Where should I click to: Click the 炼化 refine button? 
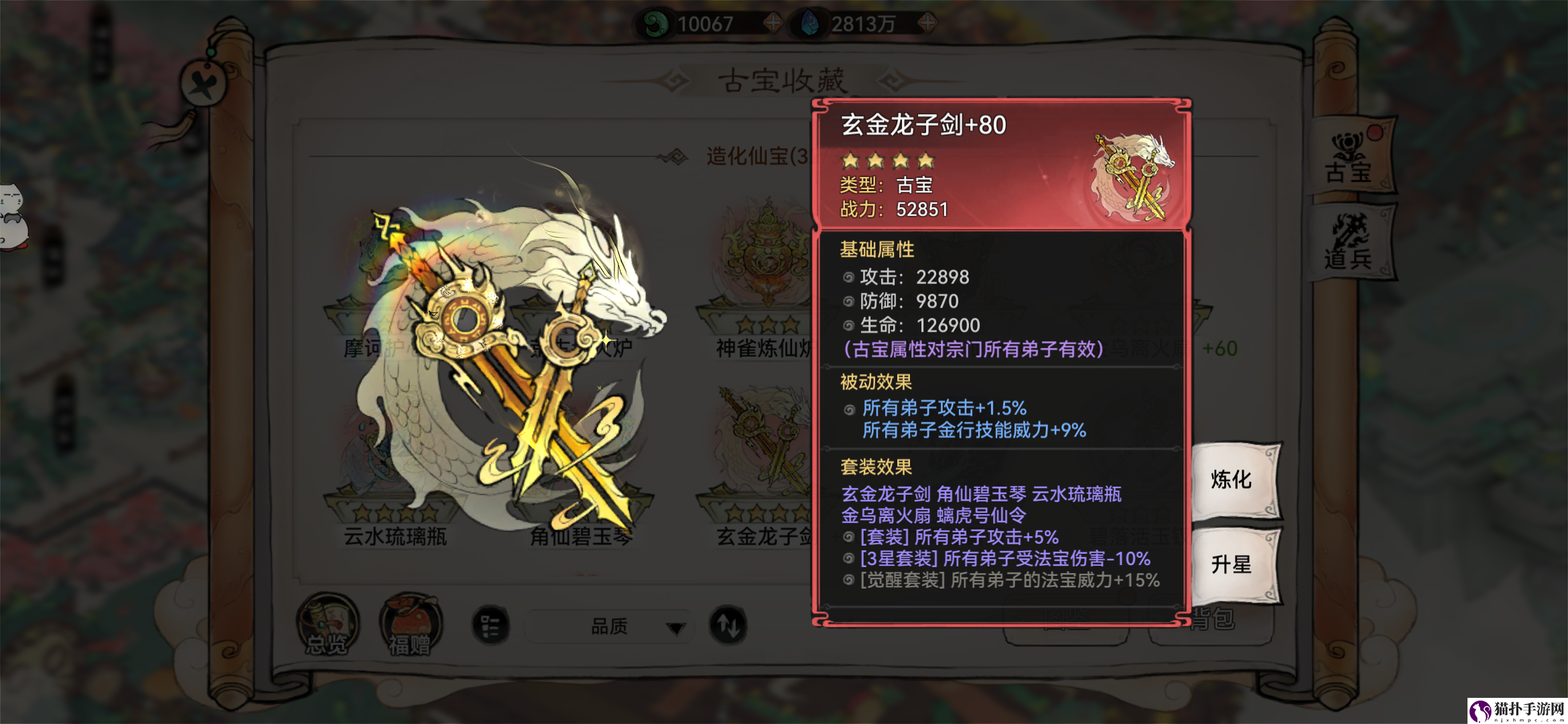[x=1233, y=480]
